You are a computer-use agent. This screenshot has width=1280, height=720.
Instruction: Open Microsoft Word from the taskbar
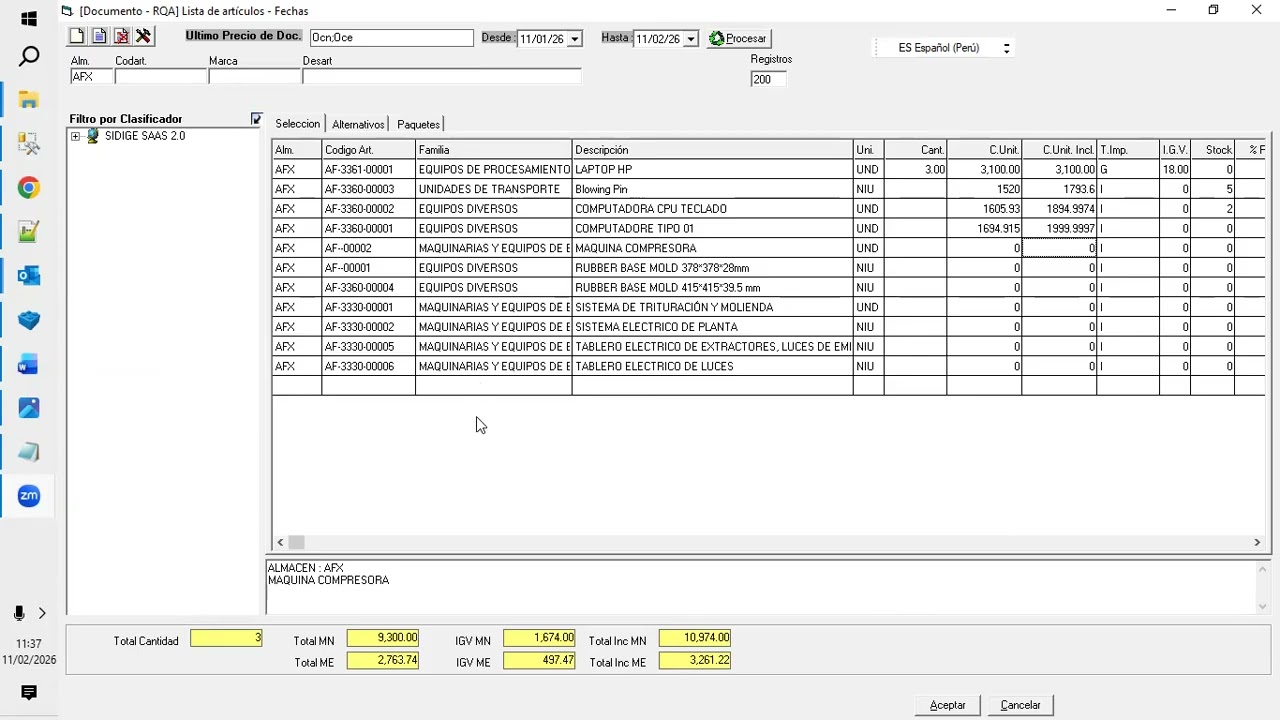(29, 364)
